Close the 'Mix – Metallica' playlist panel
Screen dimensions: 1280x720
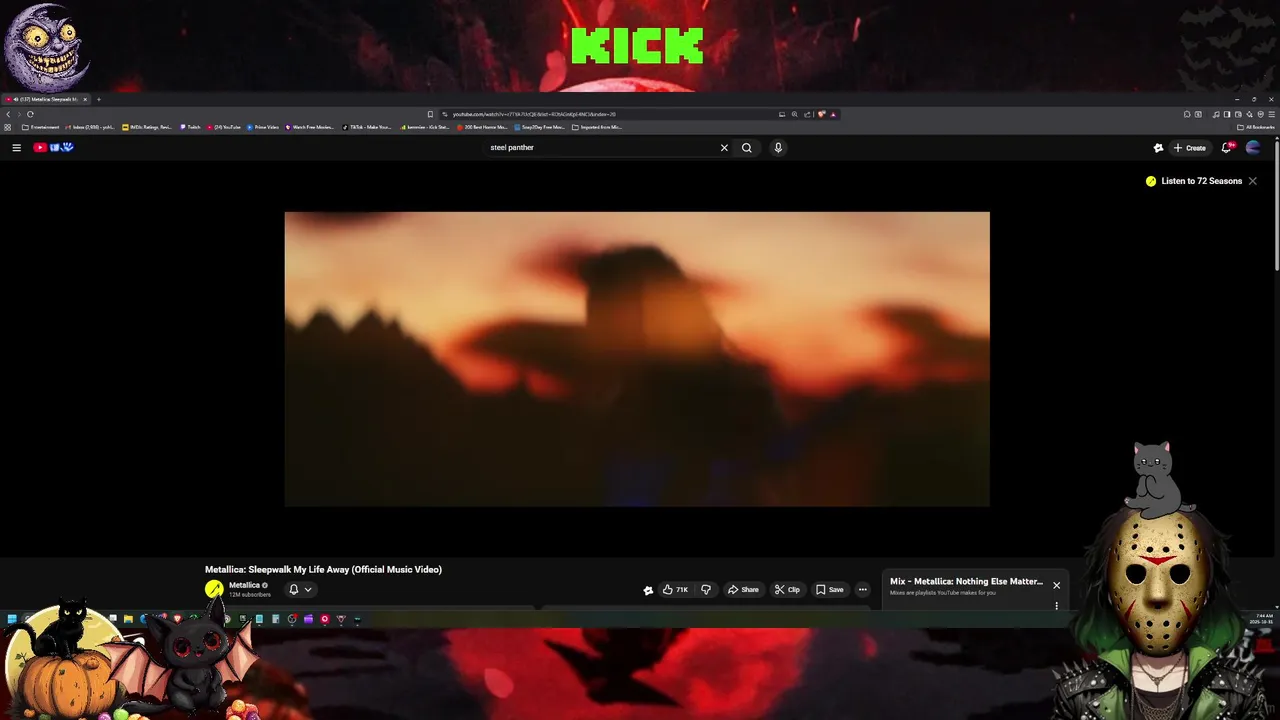pyautogui.click(x=1056, y=585)
